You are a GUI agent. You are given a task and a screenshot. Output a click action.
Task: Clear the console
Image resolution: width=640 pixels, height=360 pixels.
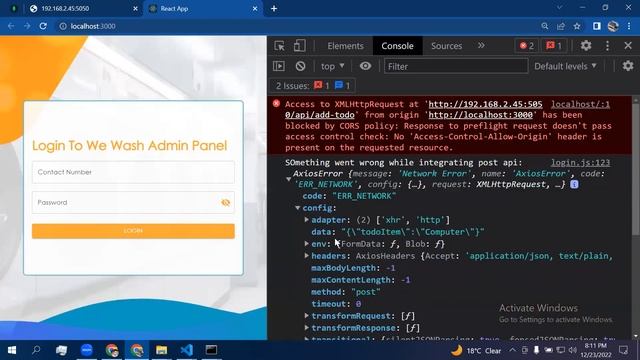pyautogui.click(x=300, y=66)
